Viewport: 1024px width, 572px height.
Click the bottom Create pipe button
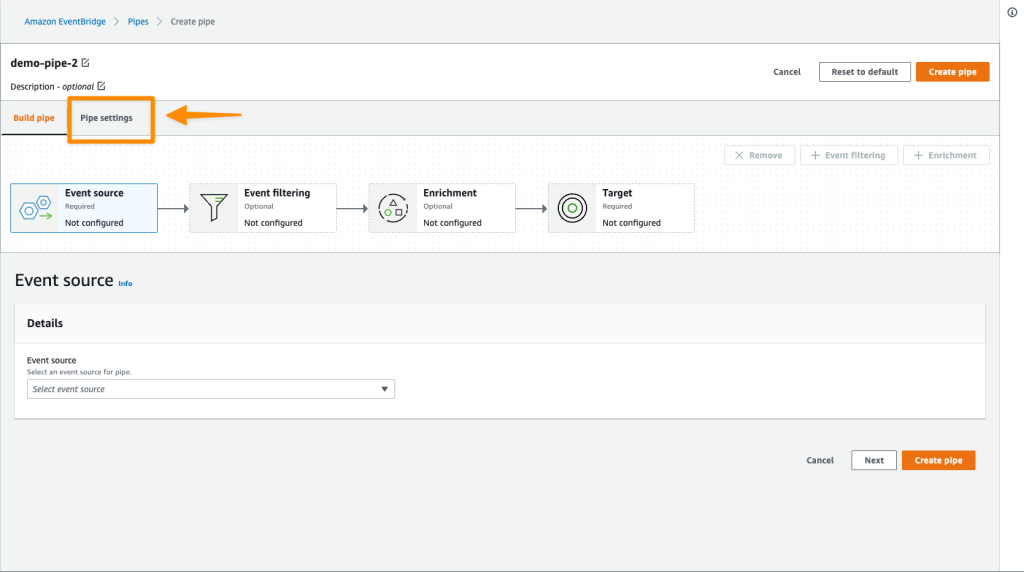(x=938, y=460)
